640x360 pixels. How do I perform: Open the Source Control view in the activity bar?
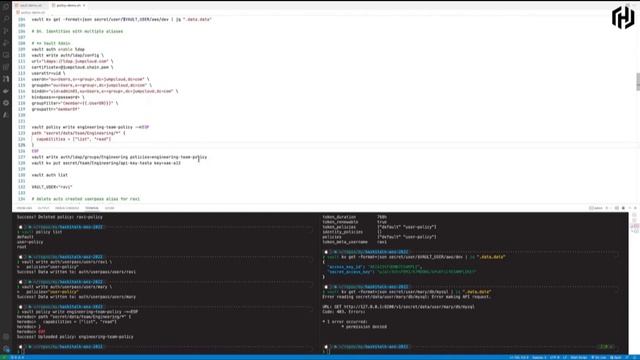point(6,31)
